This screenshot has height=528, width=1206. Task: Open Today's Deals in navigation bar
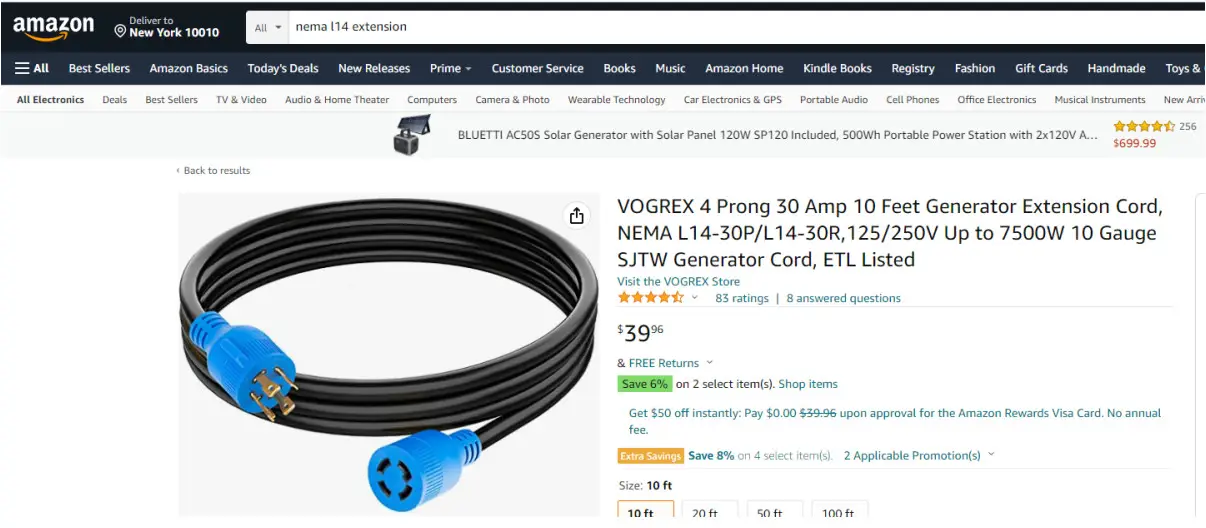point(283,68)
